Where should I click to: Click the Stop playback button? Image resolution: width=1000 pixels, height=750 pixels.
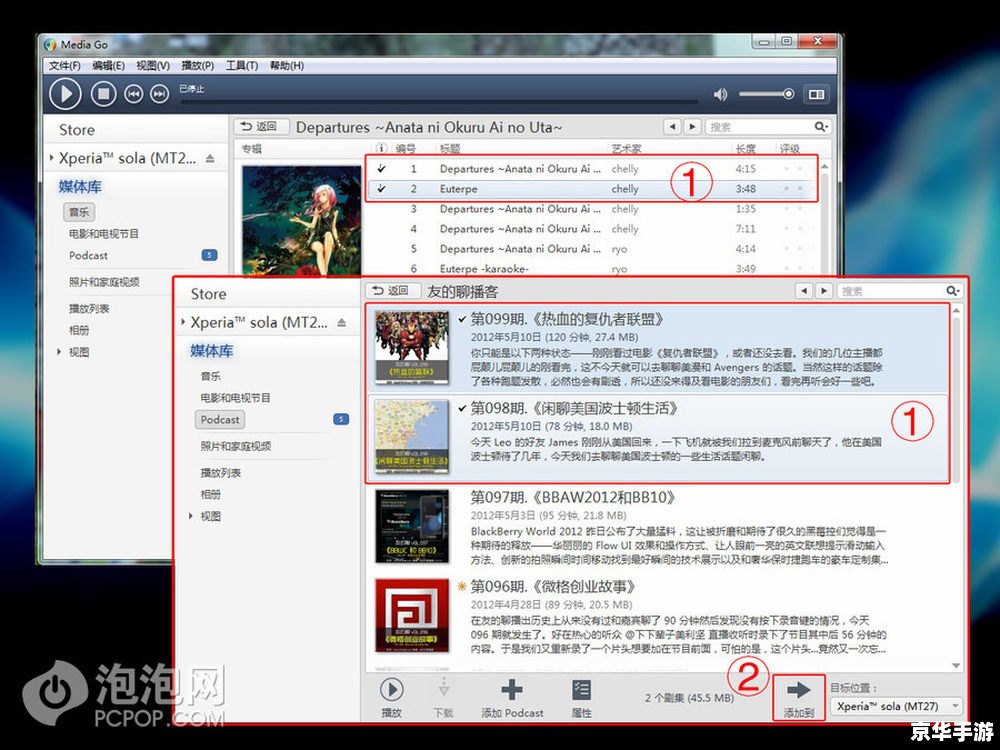point(103,94)
